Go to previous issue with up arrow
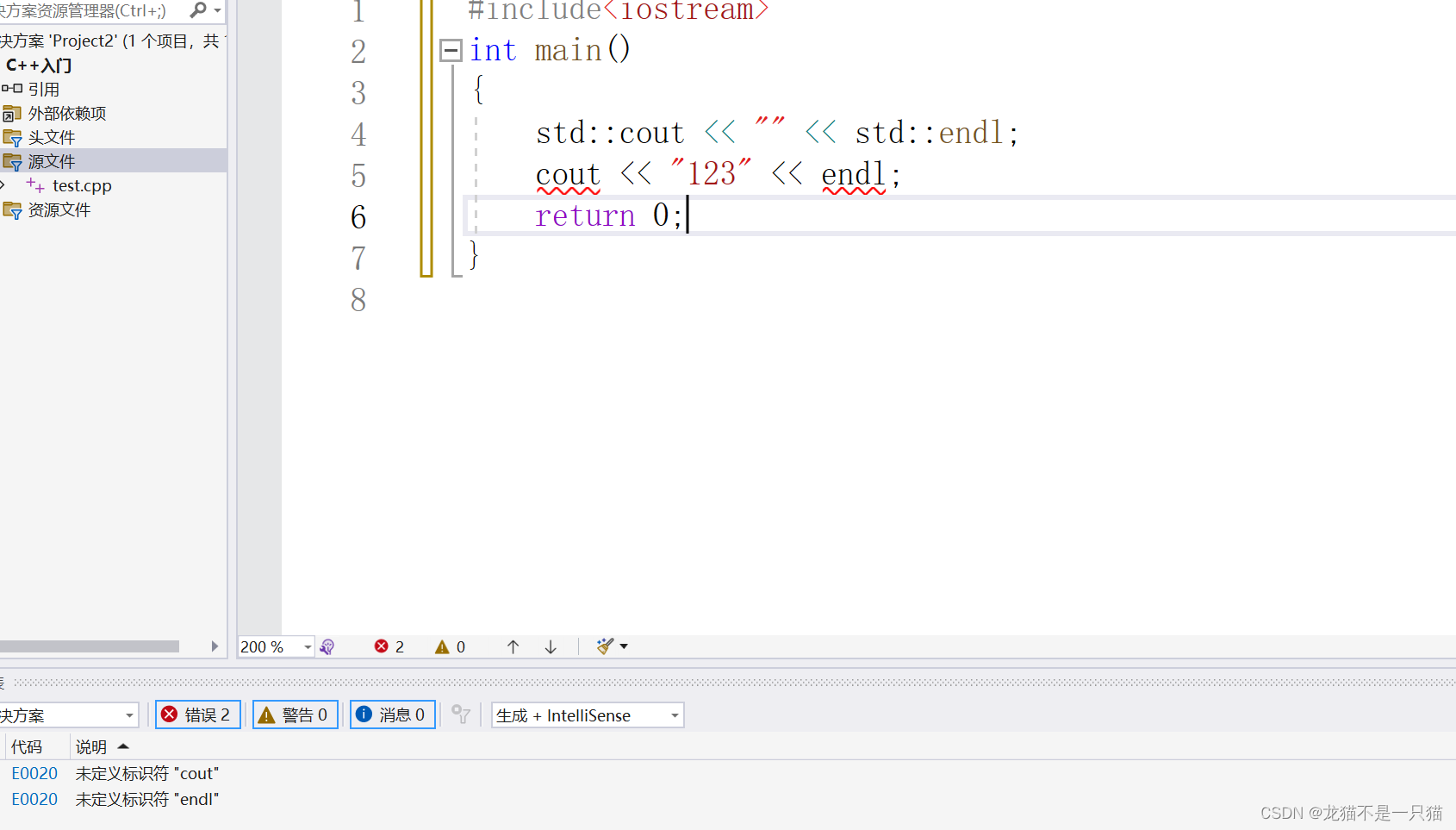 tap(513, 646)
